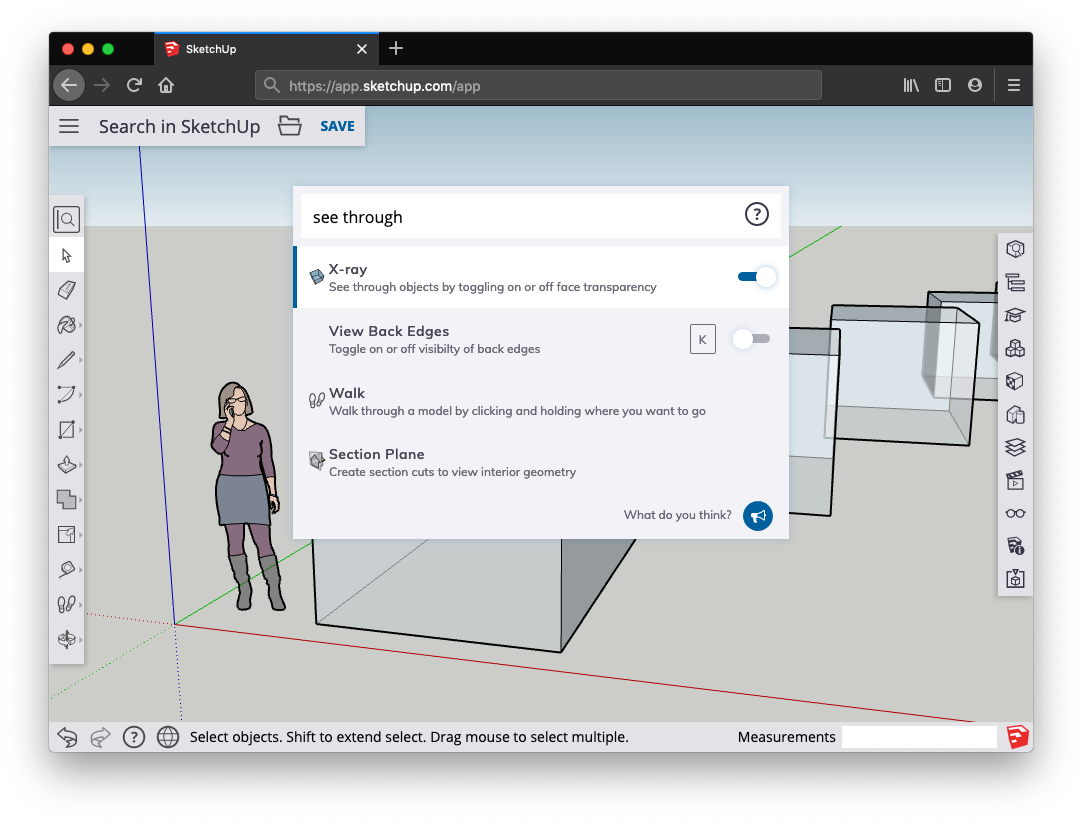Image resolution: width=1081 pixels, height=819 pixels.
Task: Click the K shortcut key badge
Action: tap(703, 339)
